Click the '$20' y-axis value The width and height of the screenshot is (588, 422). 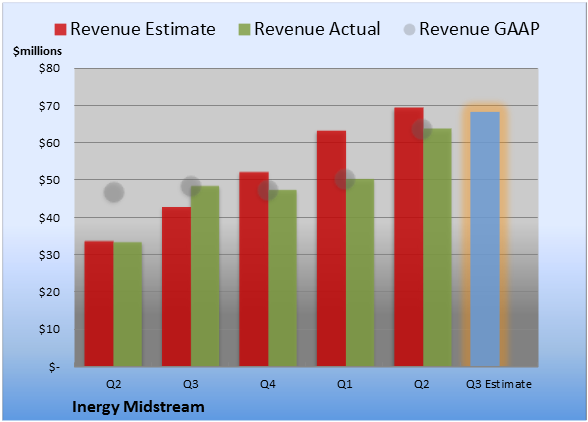click(49, 292)
